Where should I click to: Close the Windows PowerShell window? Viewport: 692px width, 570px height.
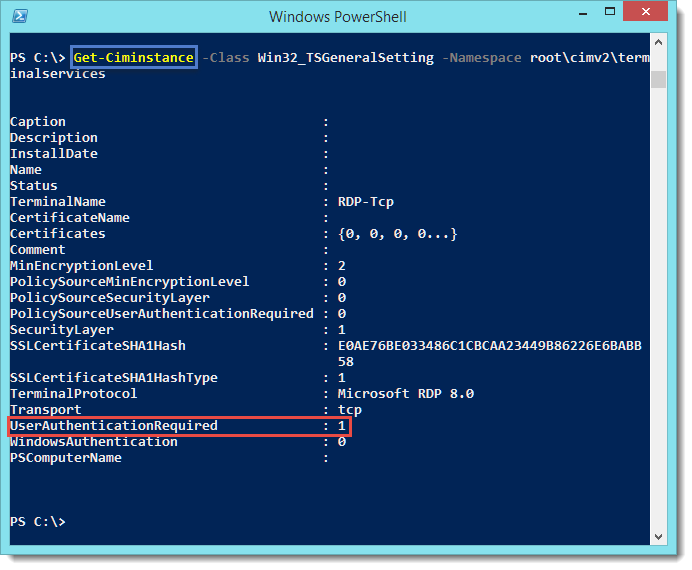point(645,11)
